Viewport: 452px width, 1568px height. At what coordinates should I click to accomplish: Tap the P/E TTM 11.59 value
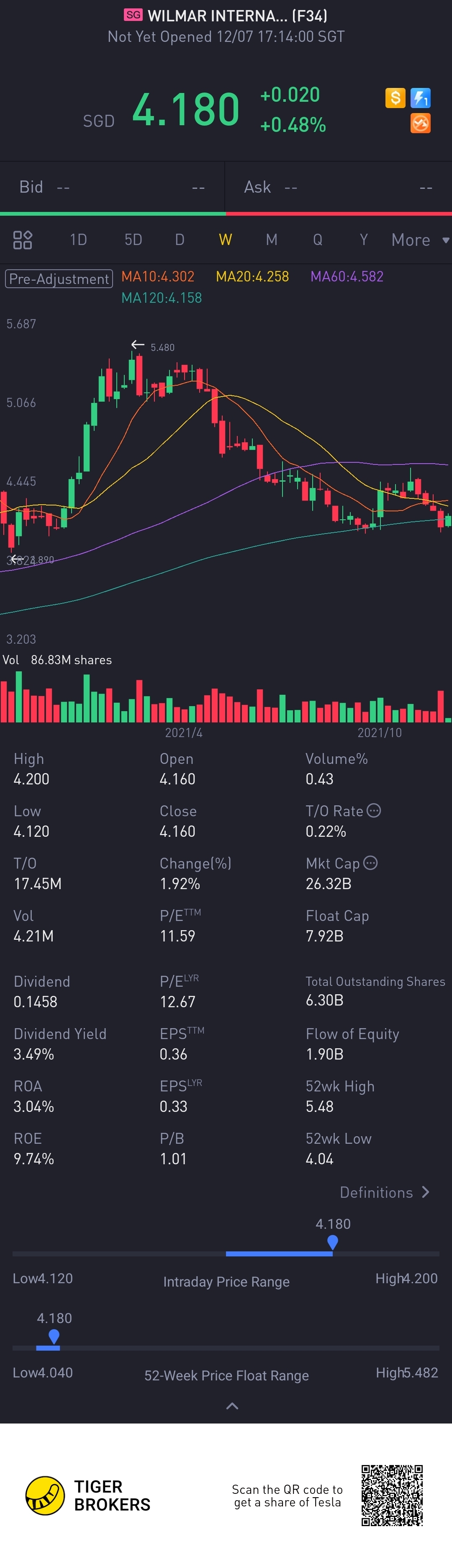(x=177, y=936)
